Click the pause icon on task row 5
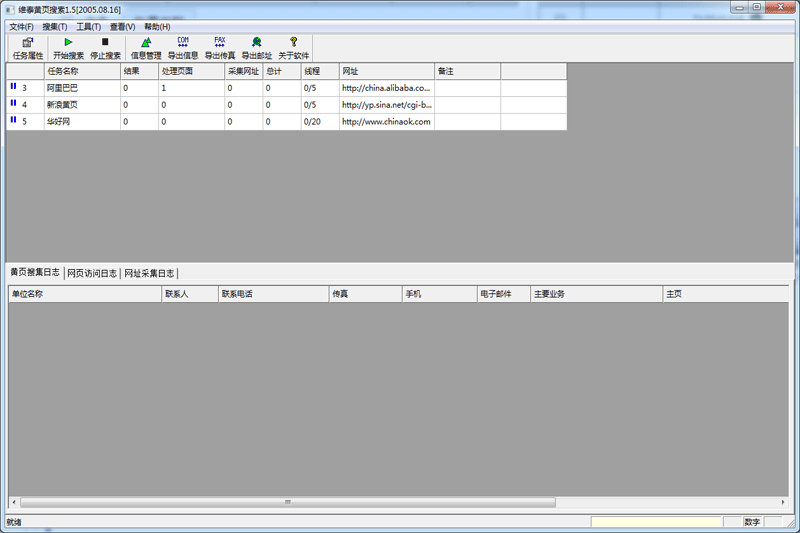The image size is (800, 533). point(13,120)
